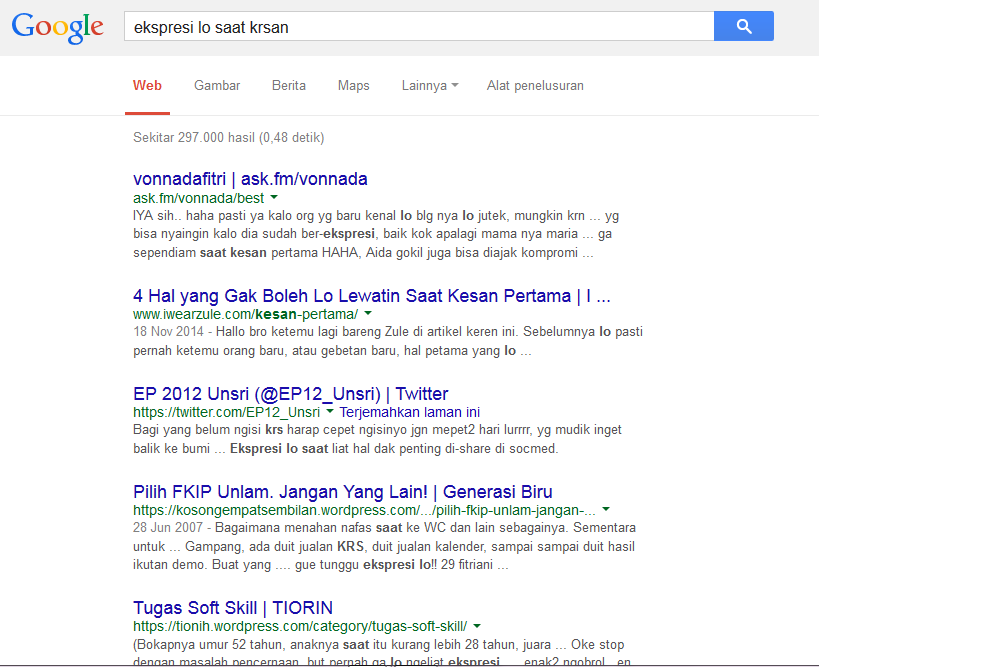Click green URL 'https://twitter.com/EP12_Unsri'

coord(226,412)
